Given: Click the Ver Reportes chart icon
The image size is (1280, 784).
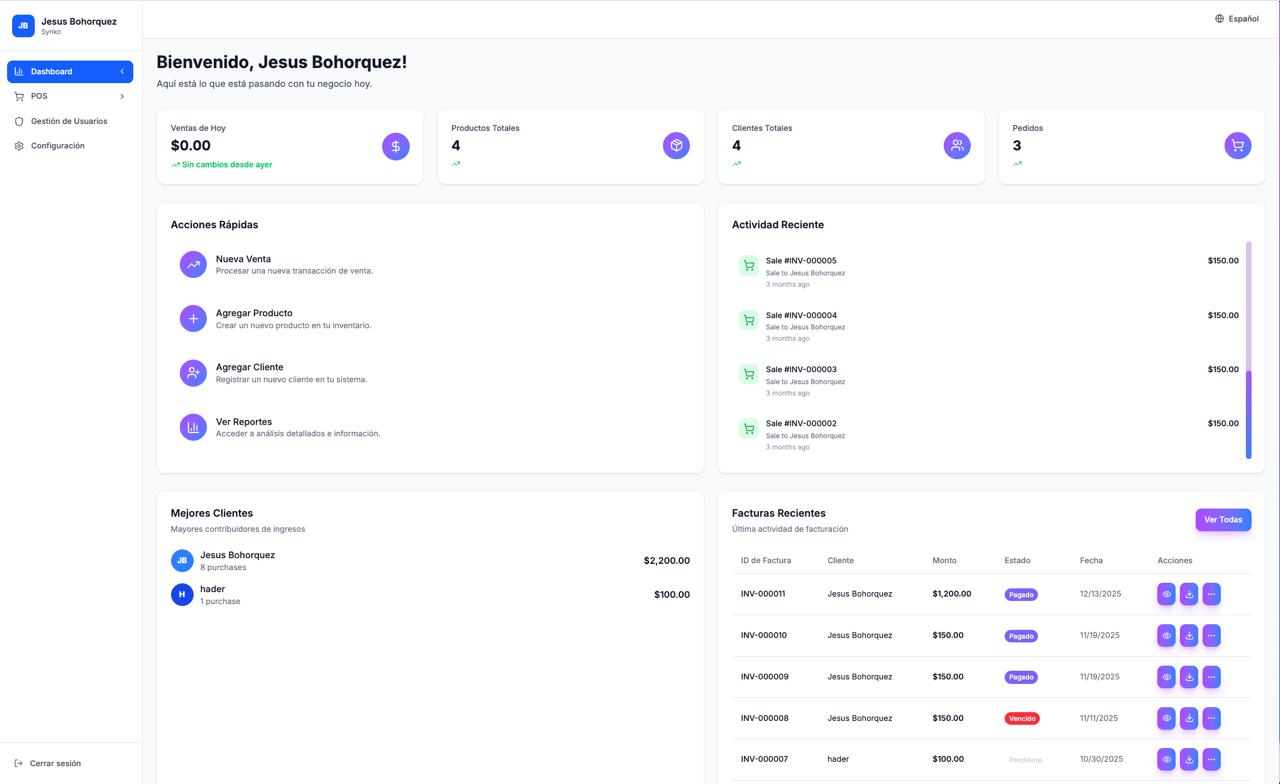Looking at the screenshot, I should click(193, 427).
